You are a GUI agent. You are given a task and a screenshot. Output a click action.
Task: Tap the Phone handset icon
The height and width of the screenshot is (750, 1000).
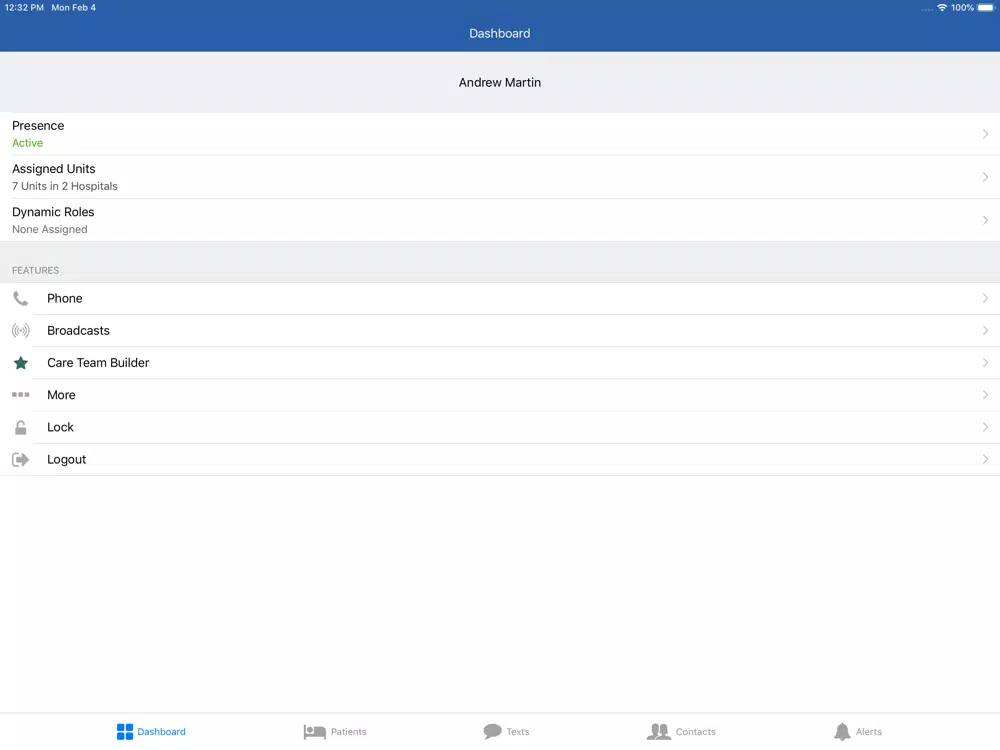(x=20, y=298)
